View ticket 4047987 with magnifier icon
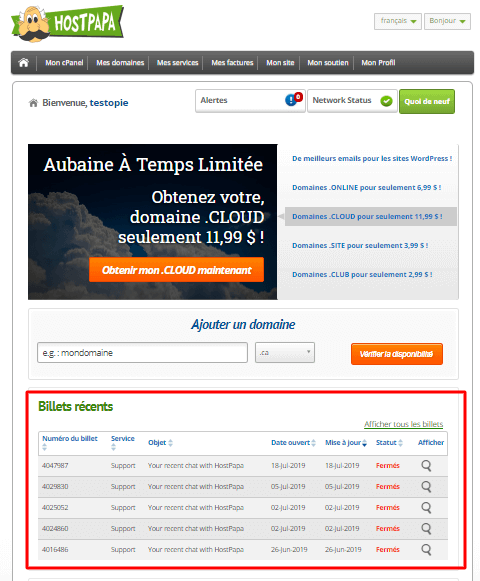The image size is (480, 581). click(426, 465)
